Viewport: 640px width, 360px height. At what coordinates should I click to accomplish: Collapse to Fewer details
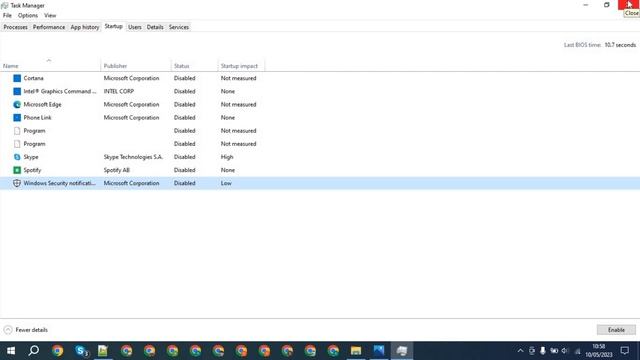(x=26, y=330)
